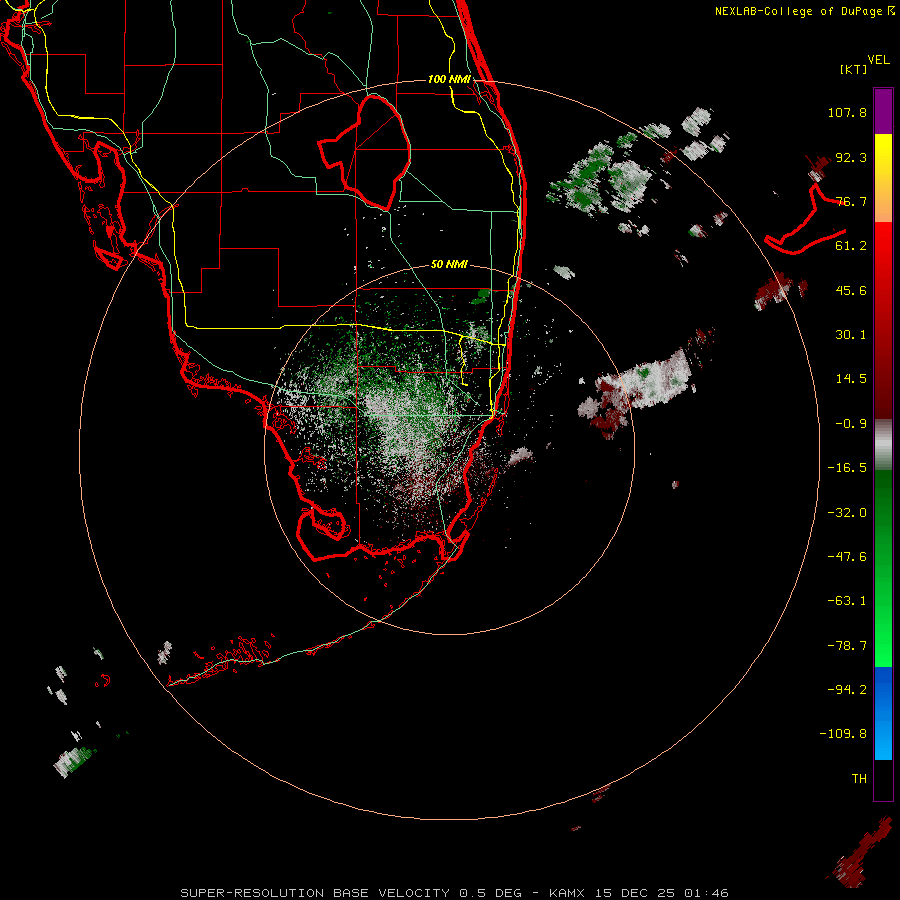Pick the blue segment of velocity color bar
This screenshot has width=900, height=900.
[883, 713]
